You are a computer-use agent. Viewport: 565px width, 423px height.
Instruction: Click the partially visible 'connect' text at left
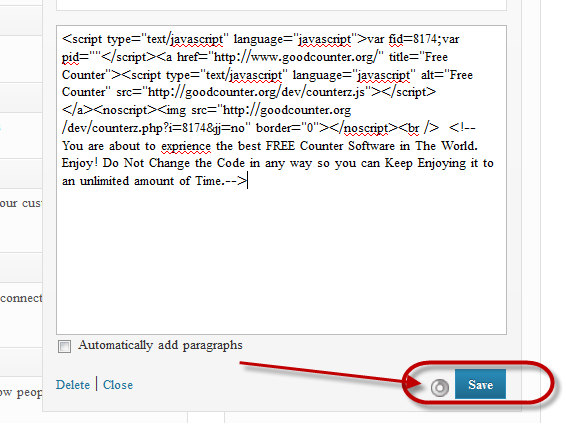pyautogui.click(x=21, y=298)
